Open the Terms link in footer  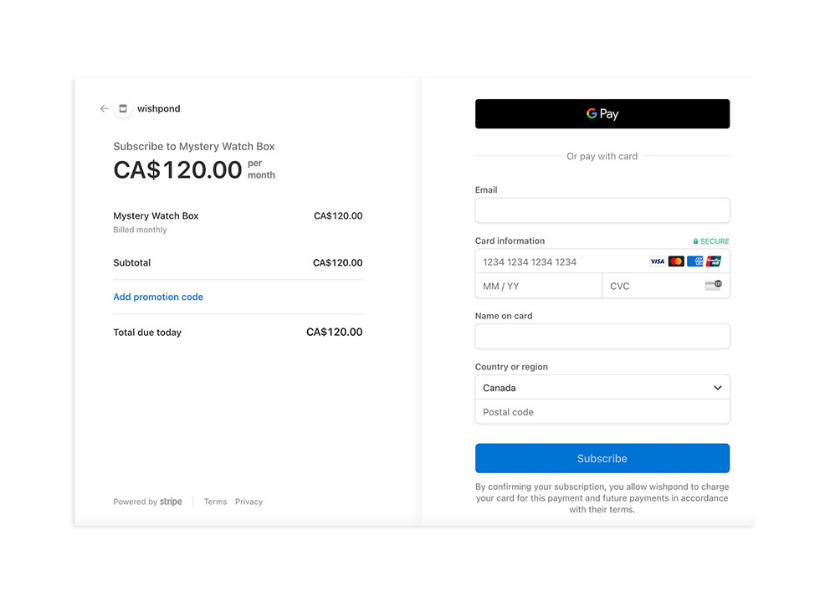pyautogui.click(x=215, y=502)
